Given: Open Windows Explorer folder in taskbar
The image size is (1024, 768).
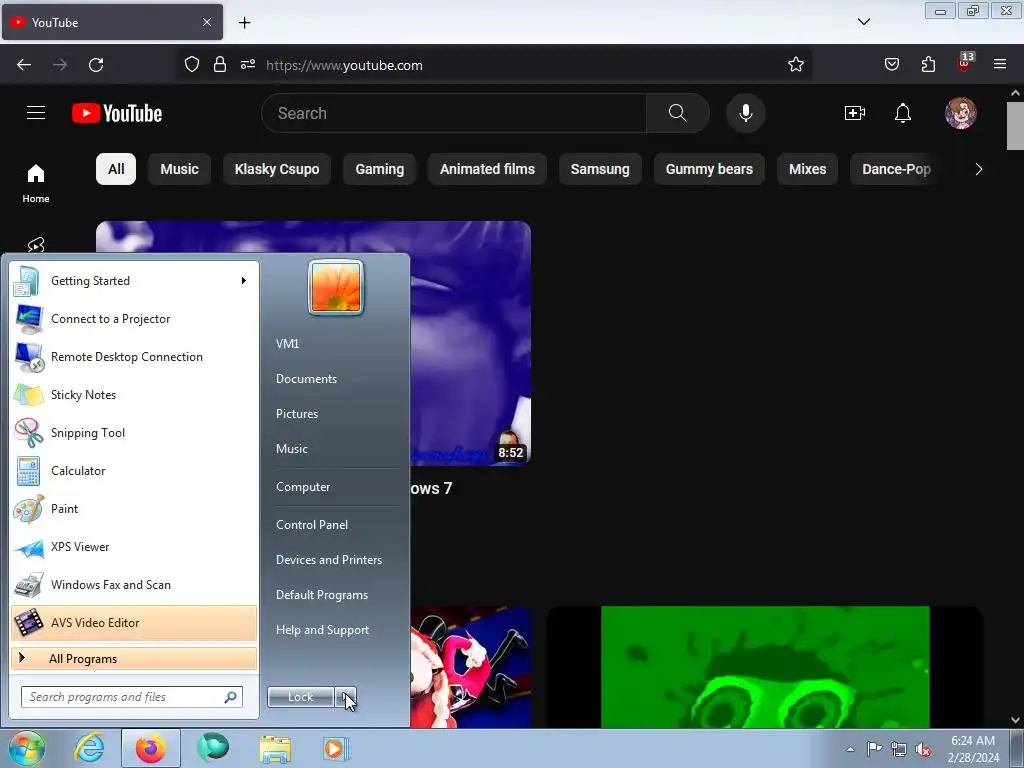Looking at the screenshot, I should click(275, 748).
